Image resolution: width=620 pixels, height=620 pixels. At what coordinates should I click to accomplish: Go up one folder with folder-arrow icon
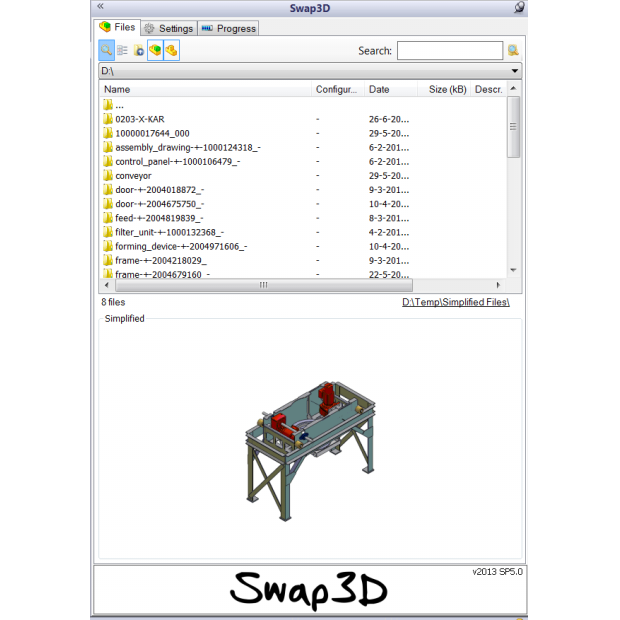click(138, 50)
